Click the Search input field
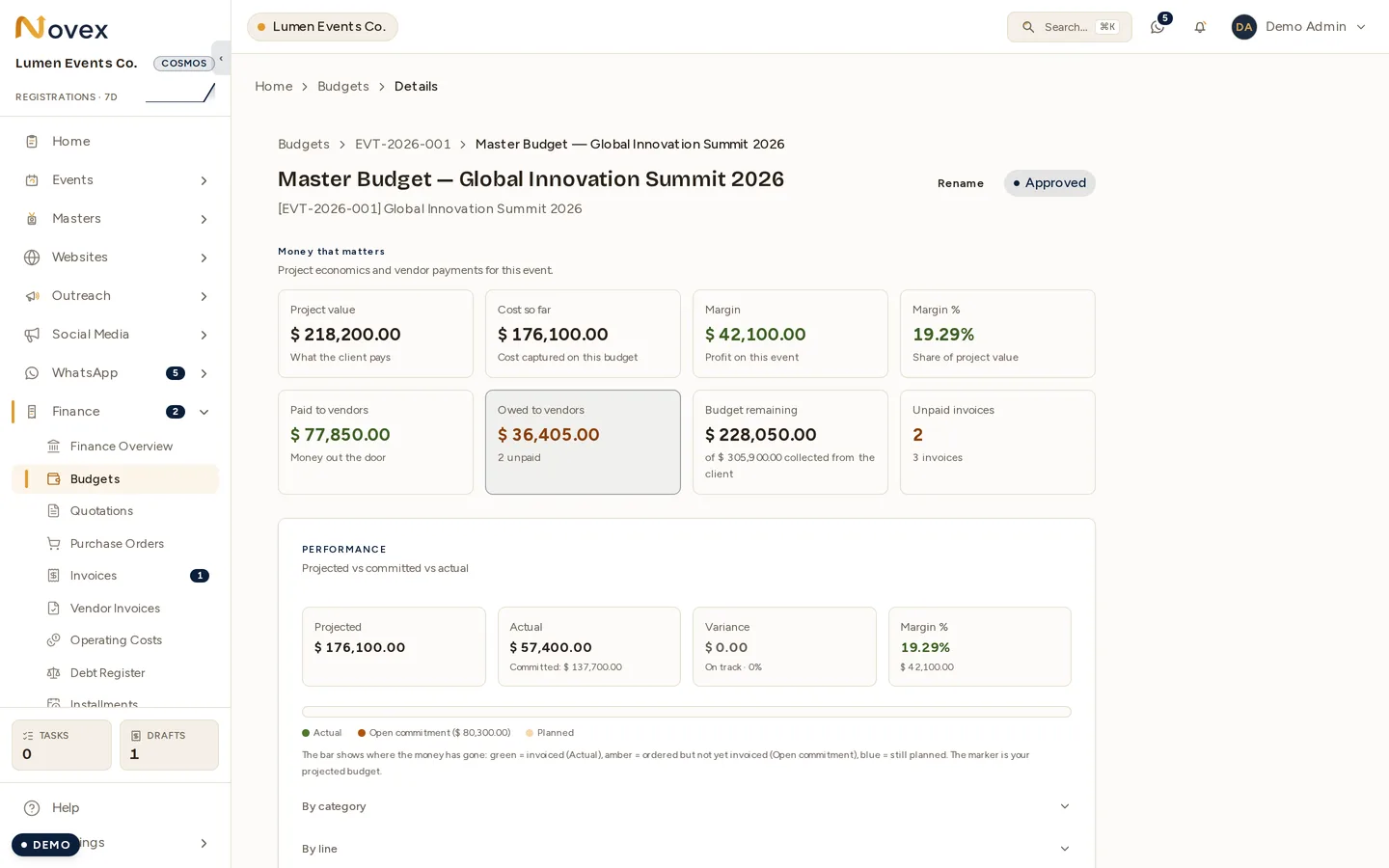The image size is (1389, 868). 1070,27
